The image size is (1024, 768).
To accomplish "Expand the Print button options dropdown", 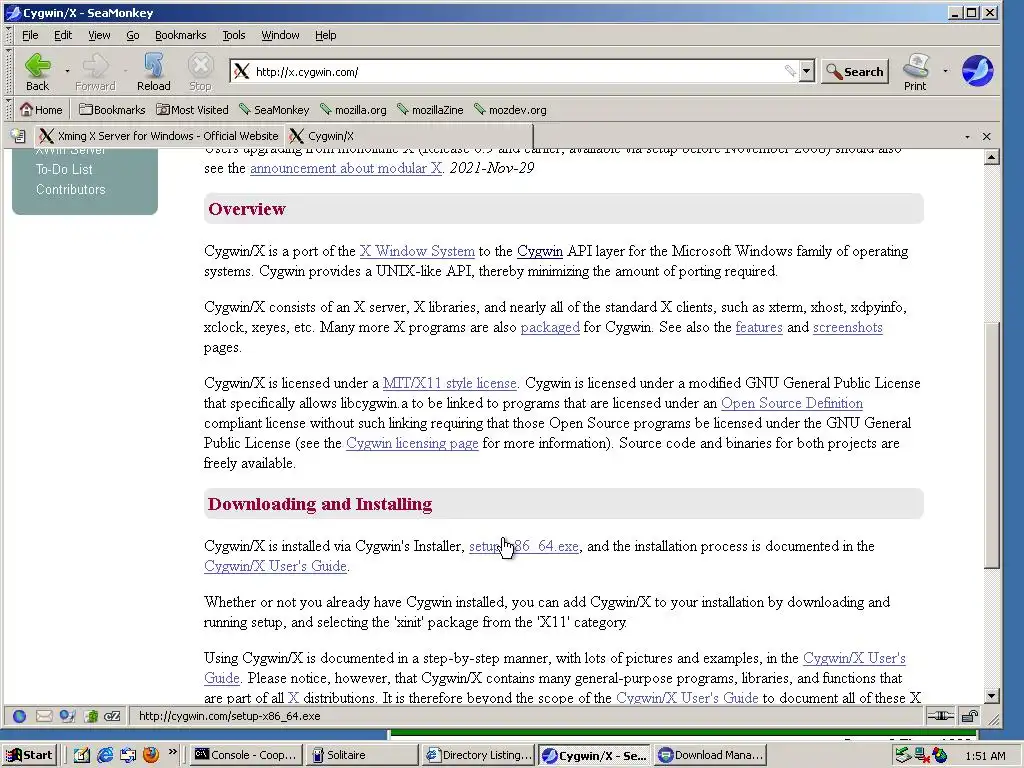I will pyautogui.click(x=945, y=71).
